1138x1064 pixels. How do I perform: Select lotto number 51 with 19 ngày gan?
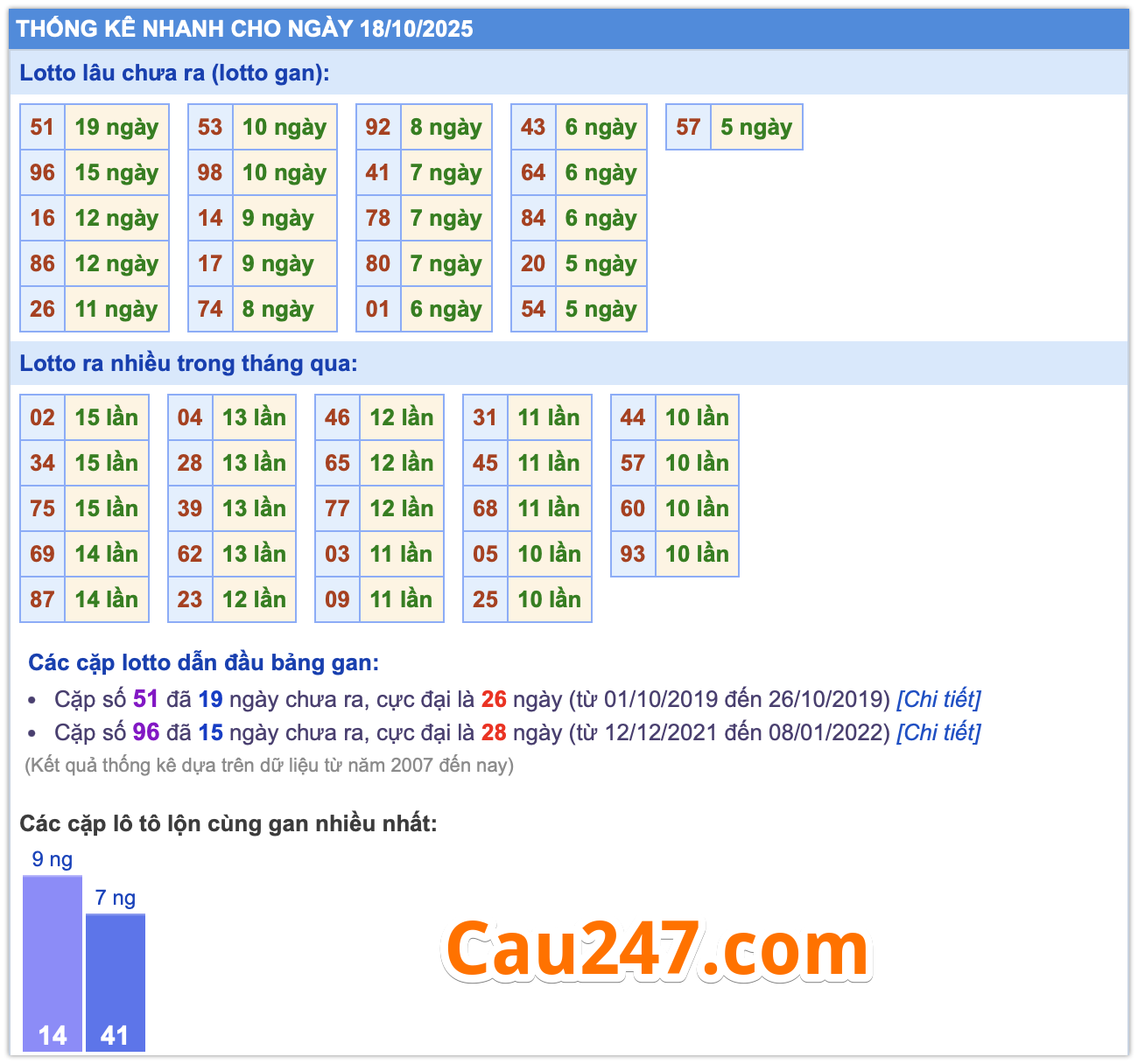tap(41, 127)
